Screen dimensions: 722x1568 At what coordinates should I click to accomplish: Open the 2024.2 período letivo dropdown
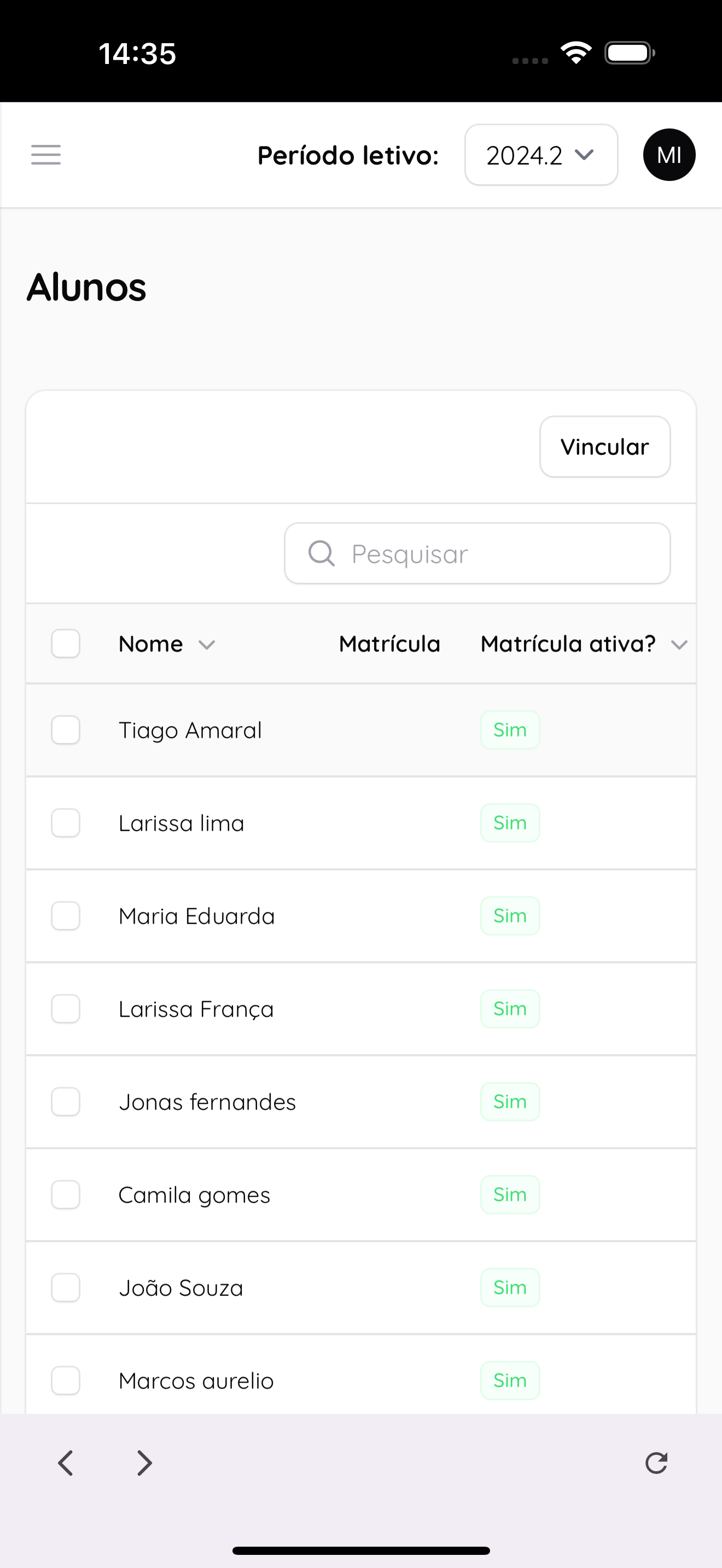pos(541,155)
